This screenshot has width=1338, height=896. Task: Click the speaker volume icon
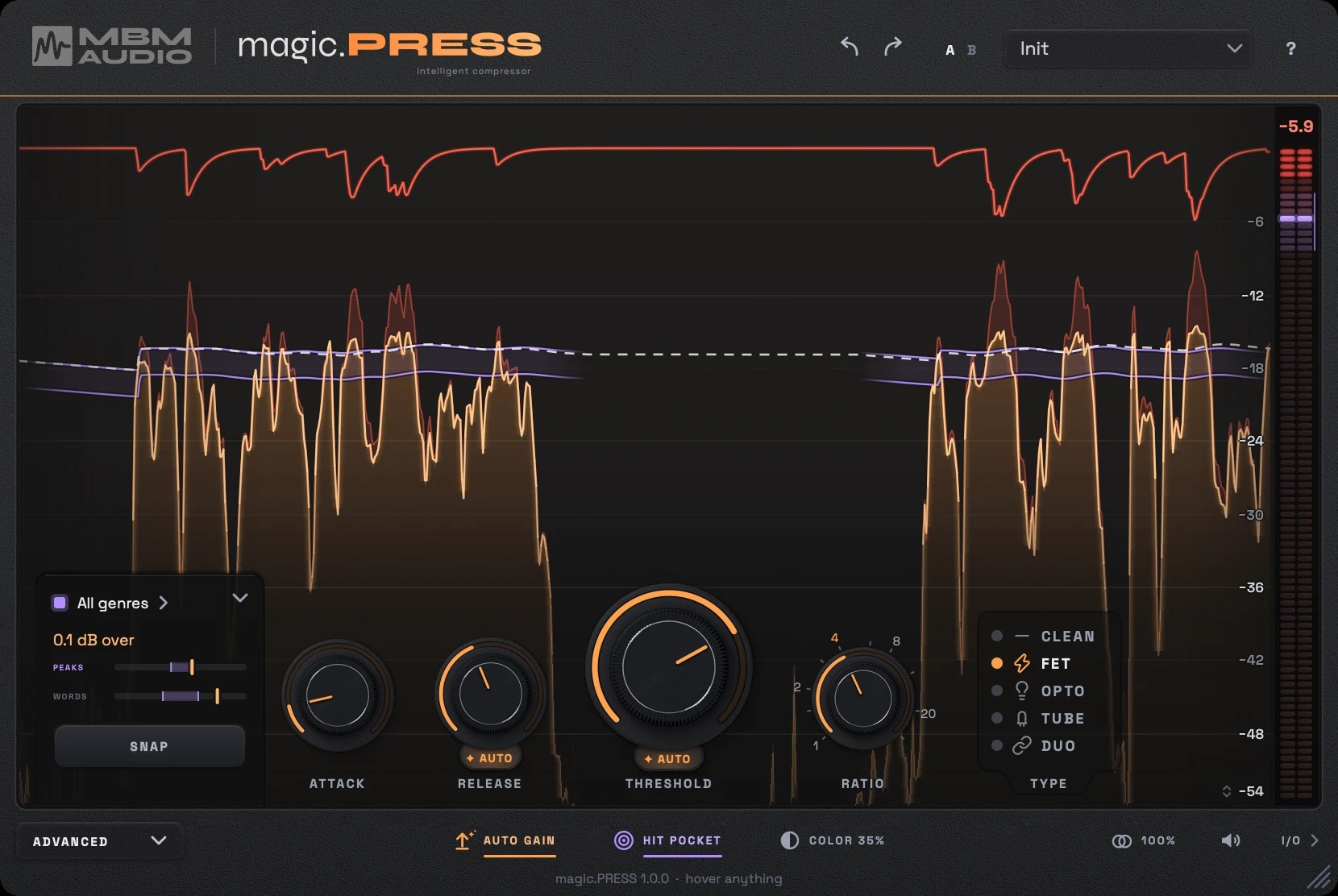[x=1231, y=840]
